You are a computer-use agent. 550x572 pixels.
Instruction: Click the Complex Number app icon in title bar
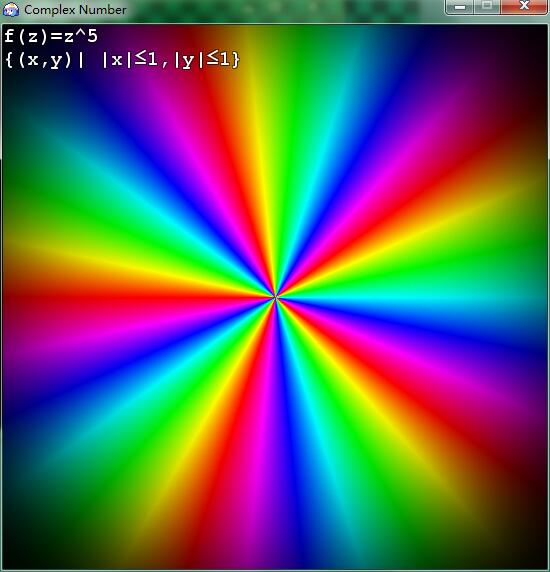(x=11, y=9)
